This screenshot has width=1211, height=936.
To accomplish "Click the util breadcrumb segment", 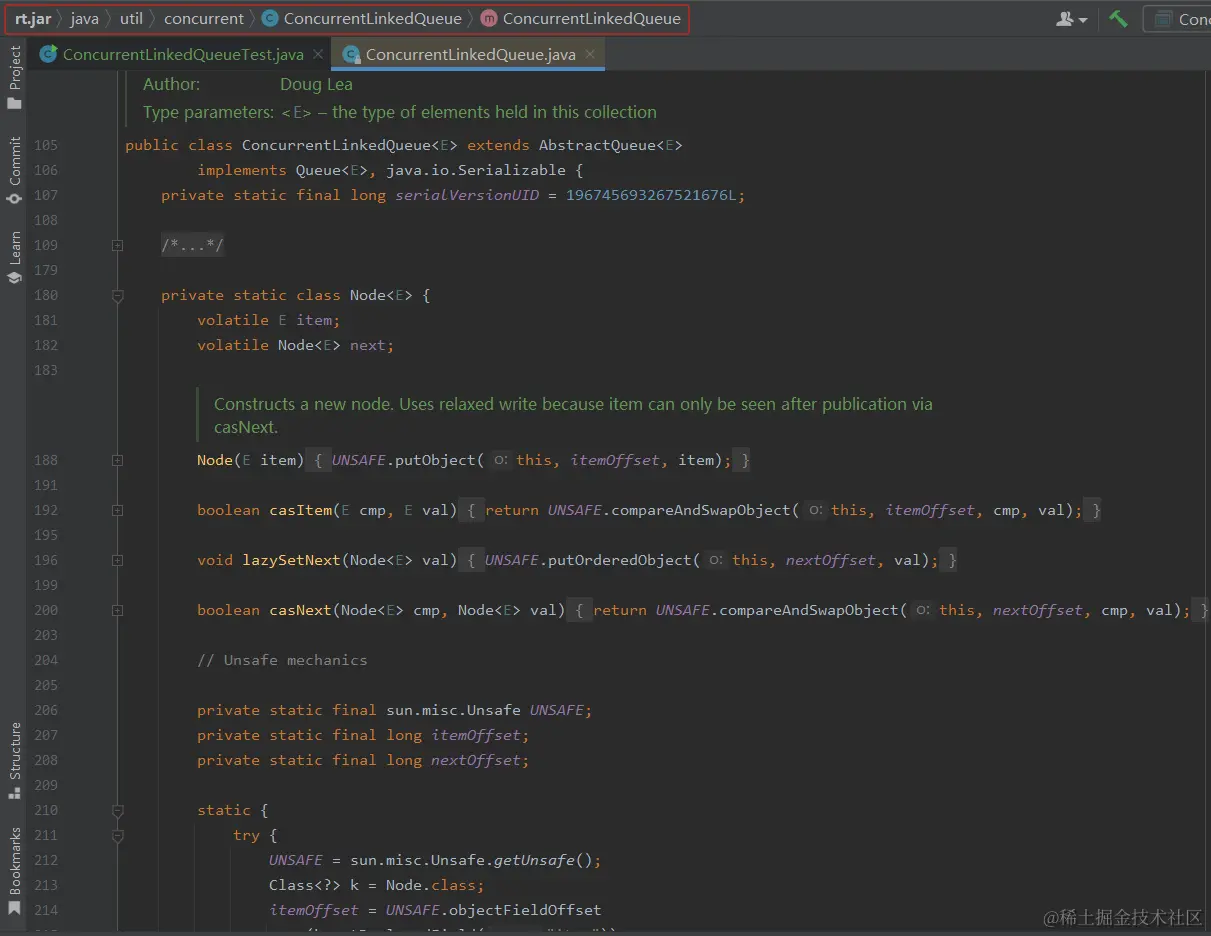I will [x=131, y=18].
